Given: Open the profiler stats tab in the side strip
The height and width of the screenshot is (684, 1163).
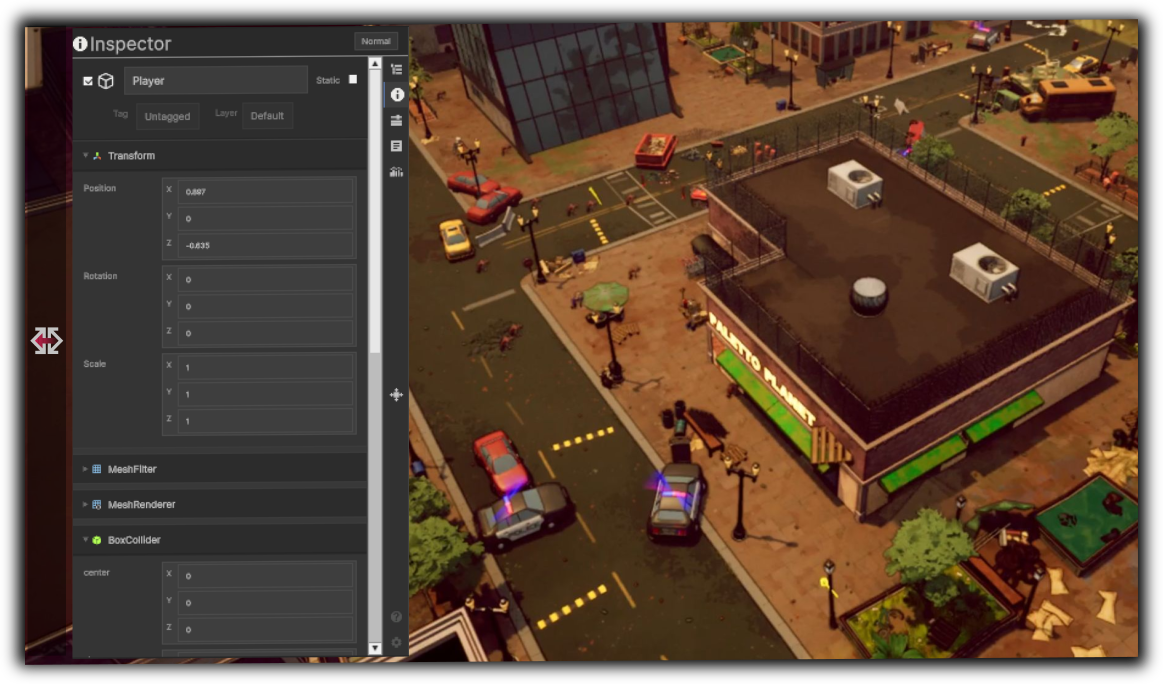Looking at the screenshot, I should click(397, 172).
